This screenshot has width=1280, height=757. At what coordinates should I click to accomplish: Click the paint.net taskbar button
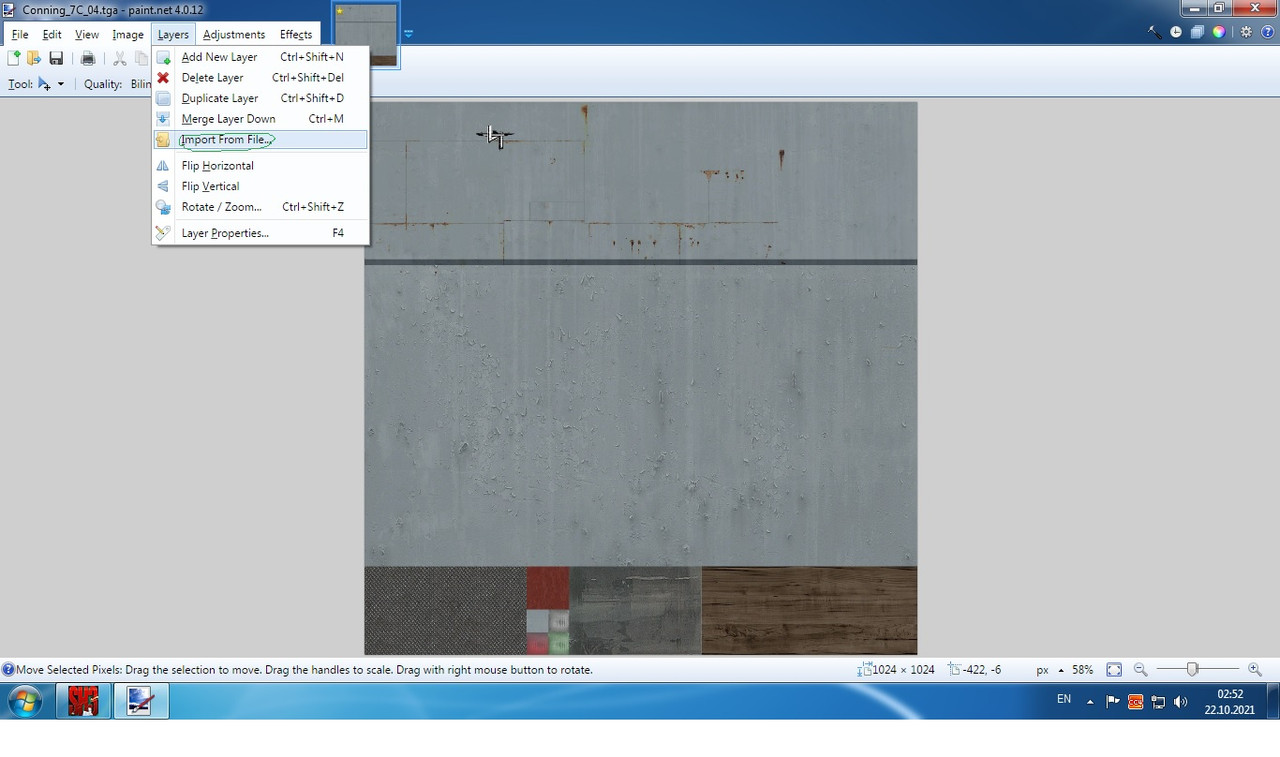pos(140,701)
